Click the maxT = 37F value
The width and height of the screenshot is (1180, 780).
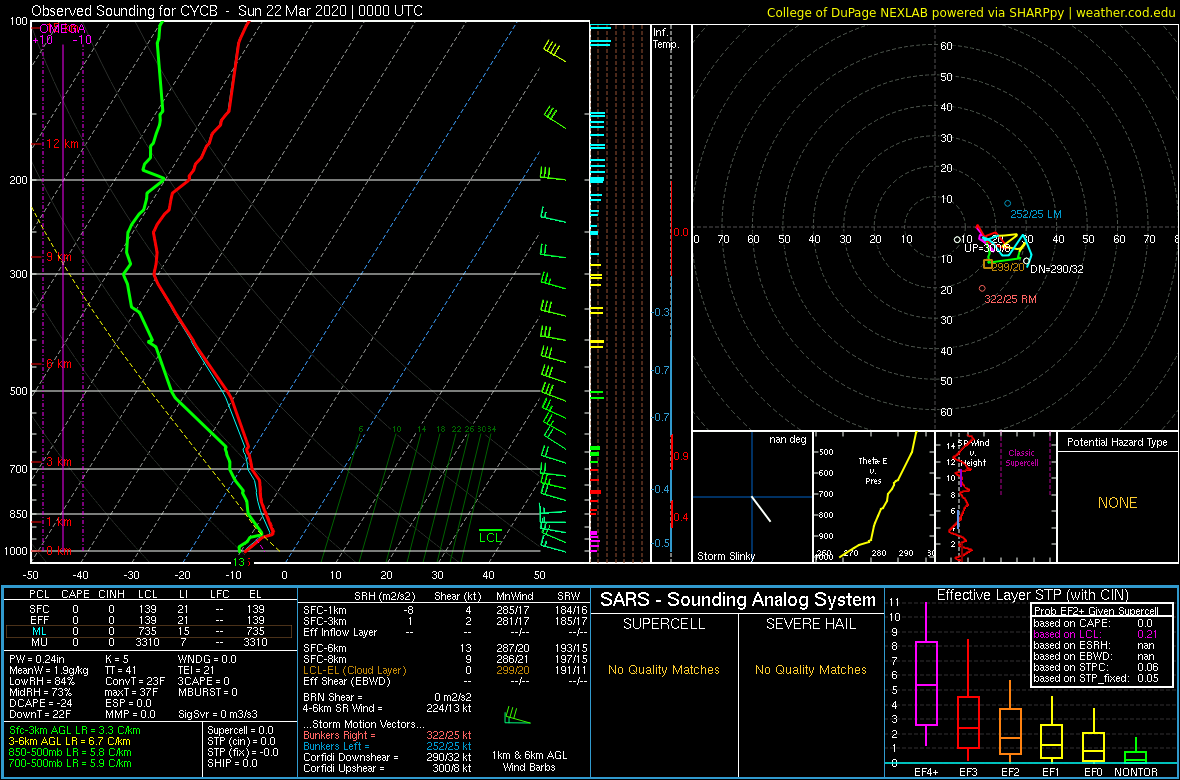point(132,692)
